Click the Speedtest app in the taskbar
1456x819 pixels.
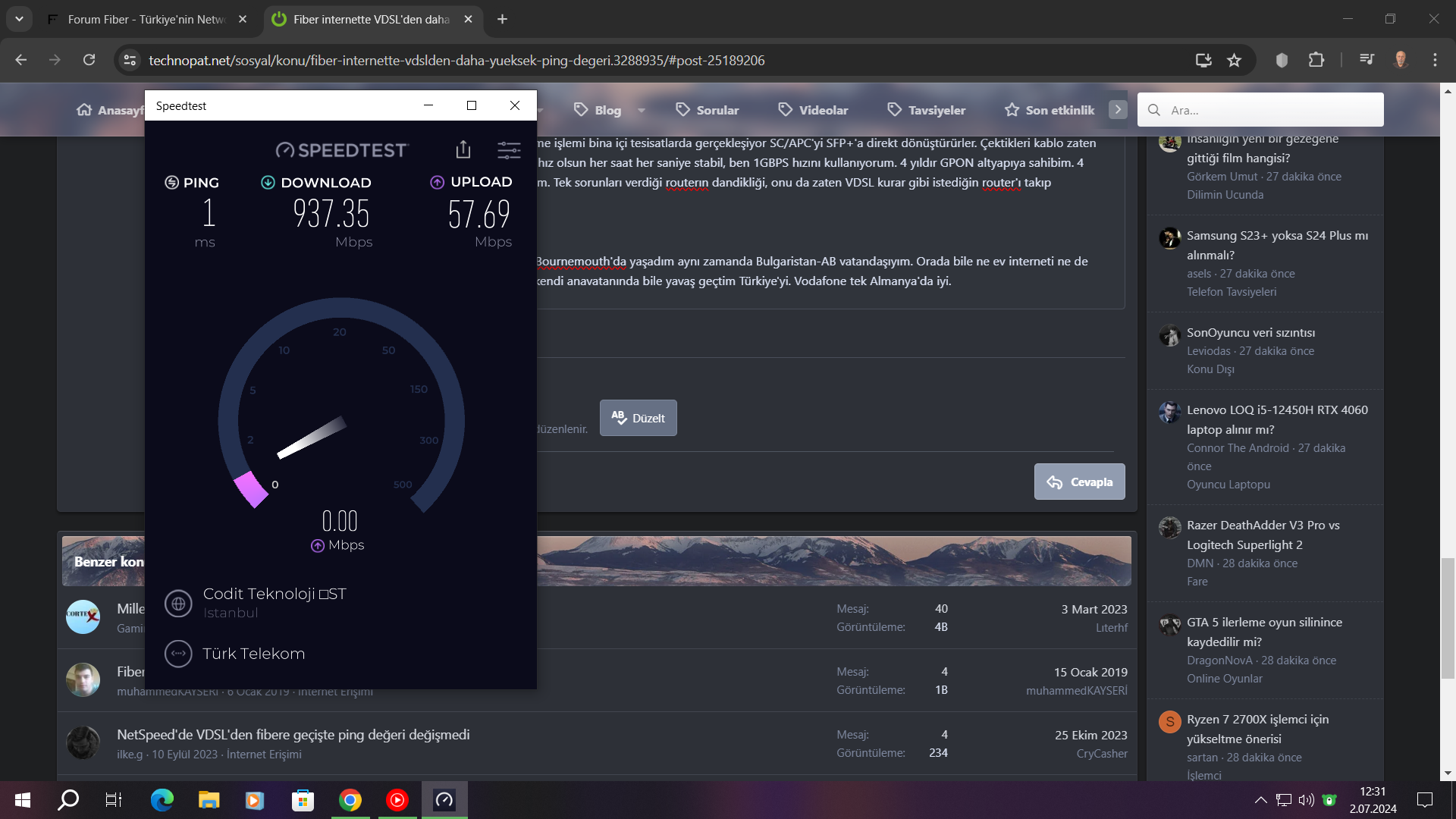(x=444, y=799)
